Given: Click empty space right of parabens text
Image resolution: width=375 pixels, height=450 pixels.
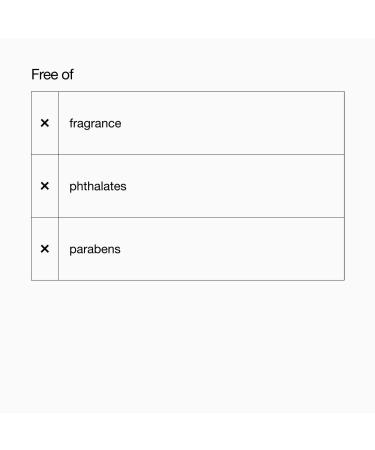Looking at the screenshot, I should tap(233, 249).
